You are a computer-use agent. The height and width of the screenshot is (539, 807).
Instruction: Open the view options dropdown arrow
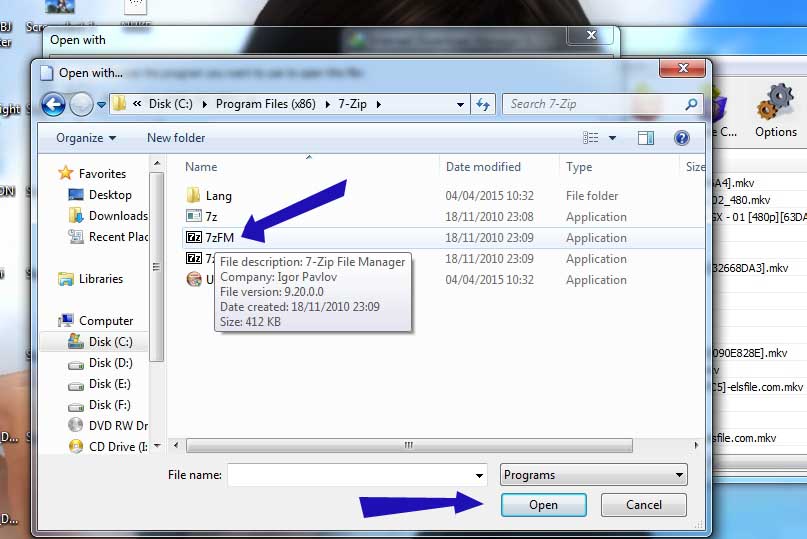point(612,138)
